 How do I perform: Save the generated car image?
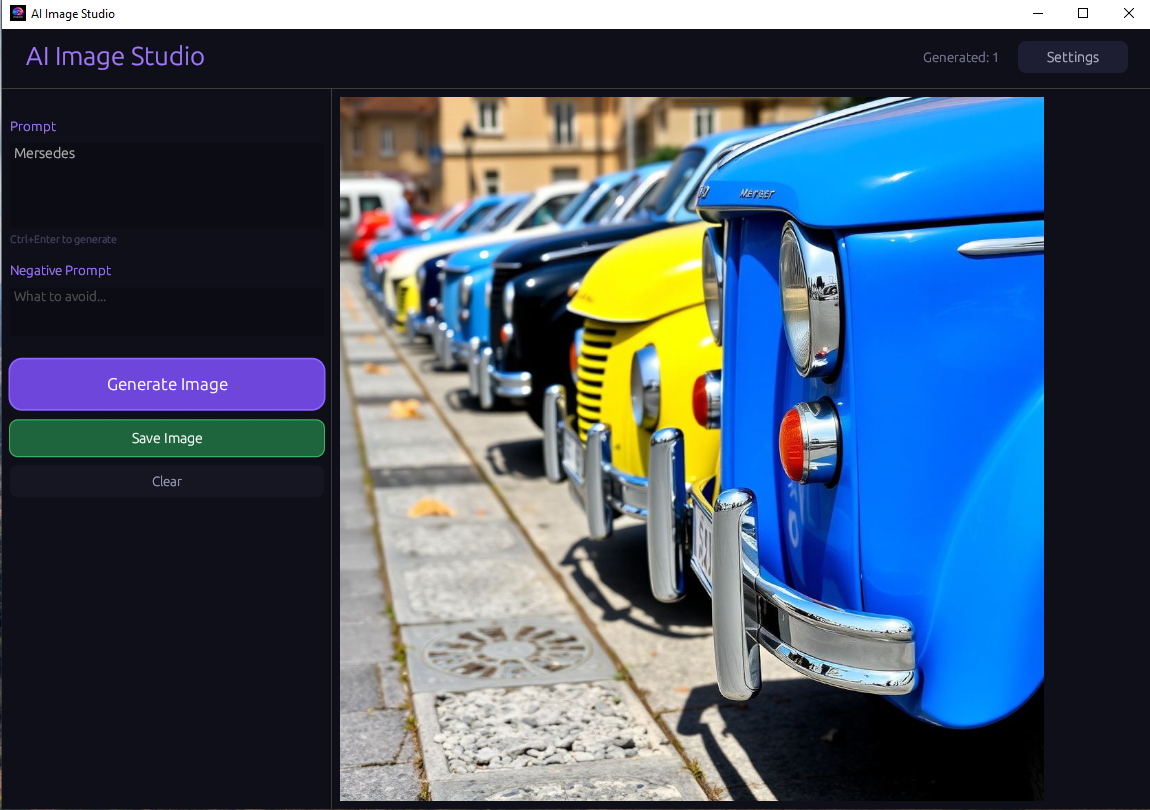pos(166,438)
